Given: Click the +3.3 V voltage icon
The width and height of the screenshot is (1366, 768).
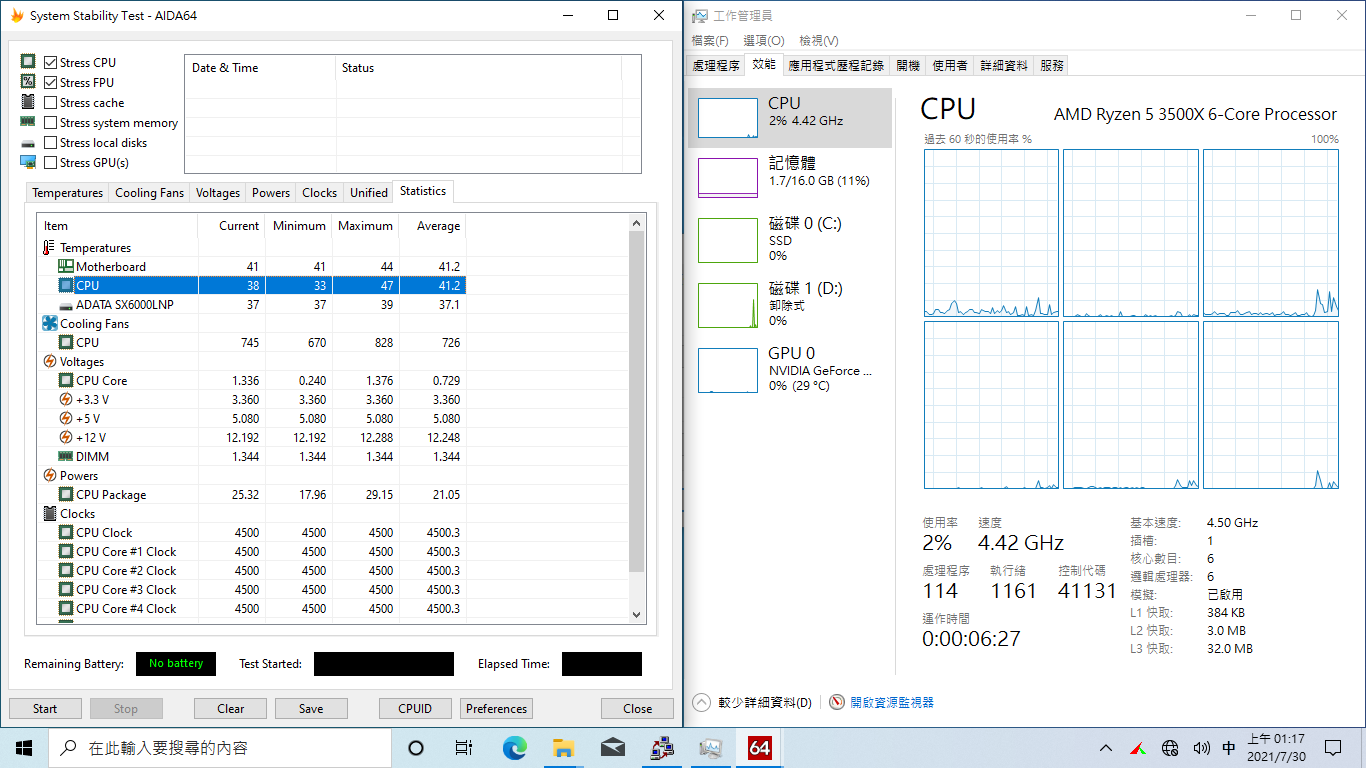Looking at the screenshot, I should tap(66, 400).
